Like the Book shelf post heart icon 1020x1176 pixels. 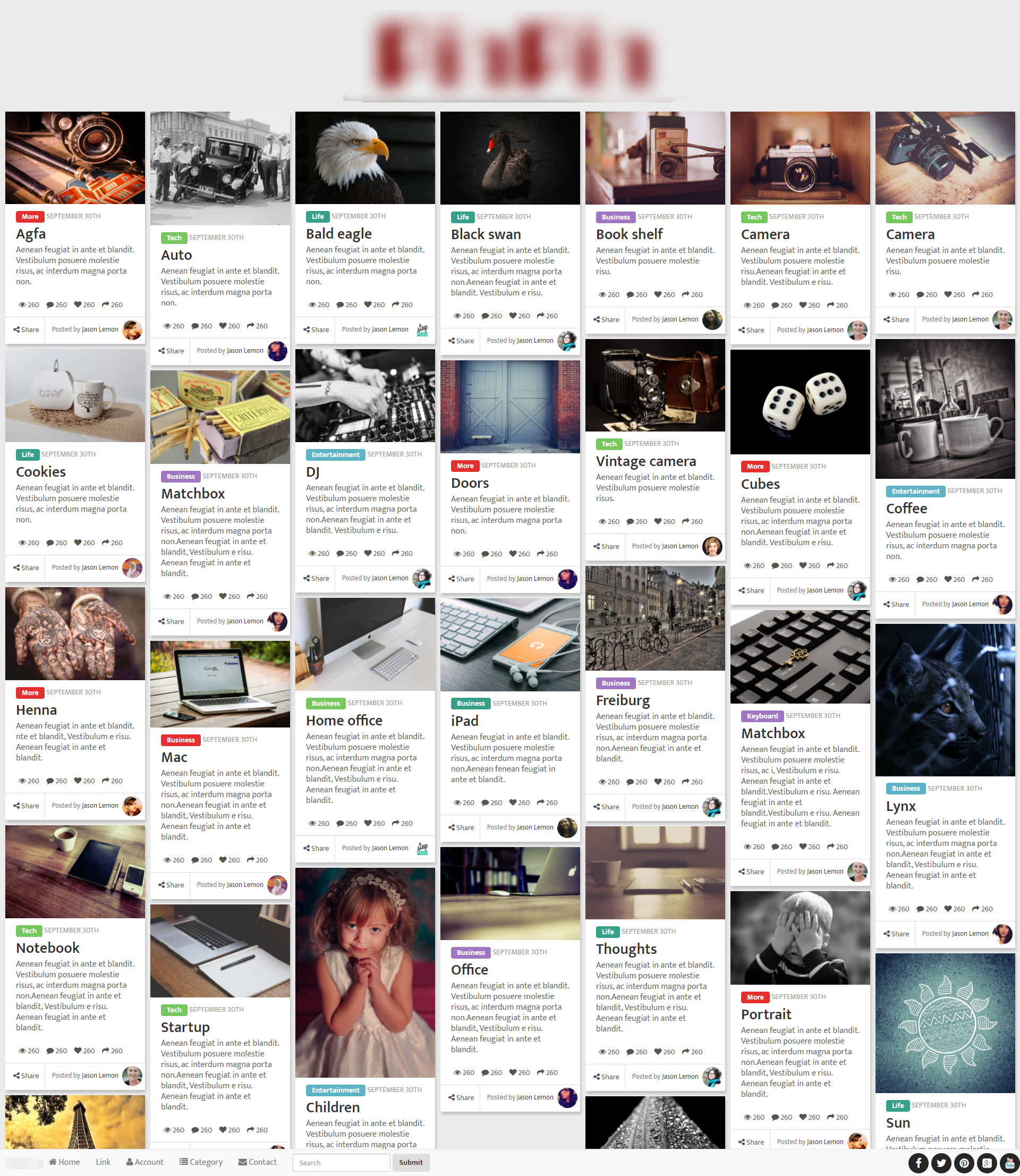pyautogui.click(x=658, y=294)
